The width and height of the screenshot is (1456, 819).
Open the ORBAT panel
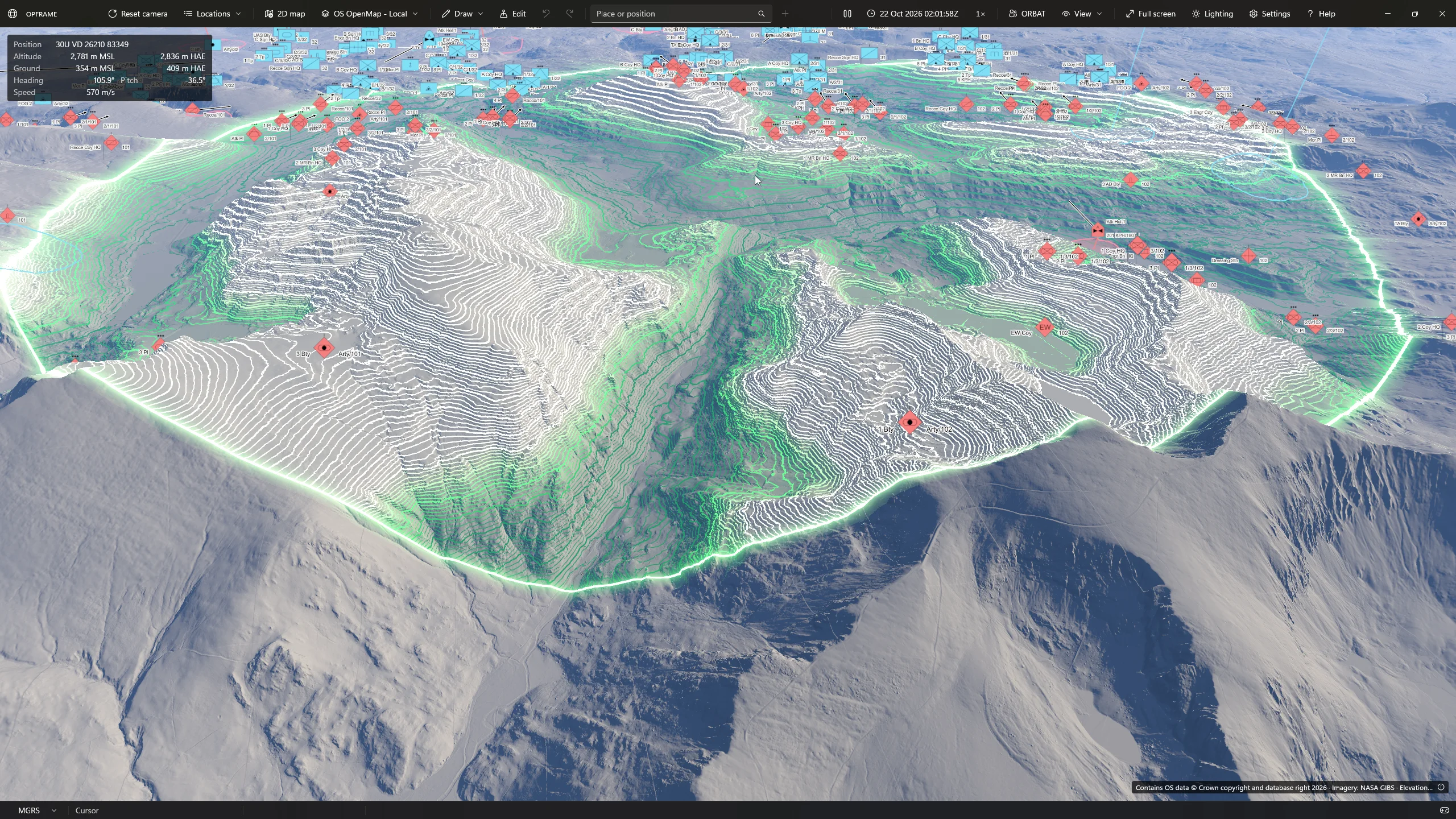point(1027,14)
